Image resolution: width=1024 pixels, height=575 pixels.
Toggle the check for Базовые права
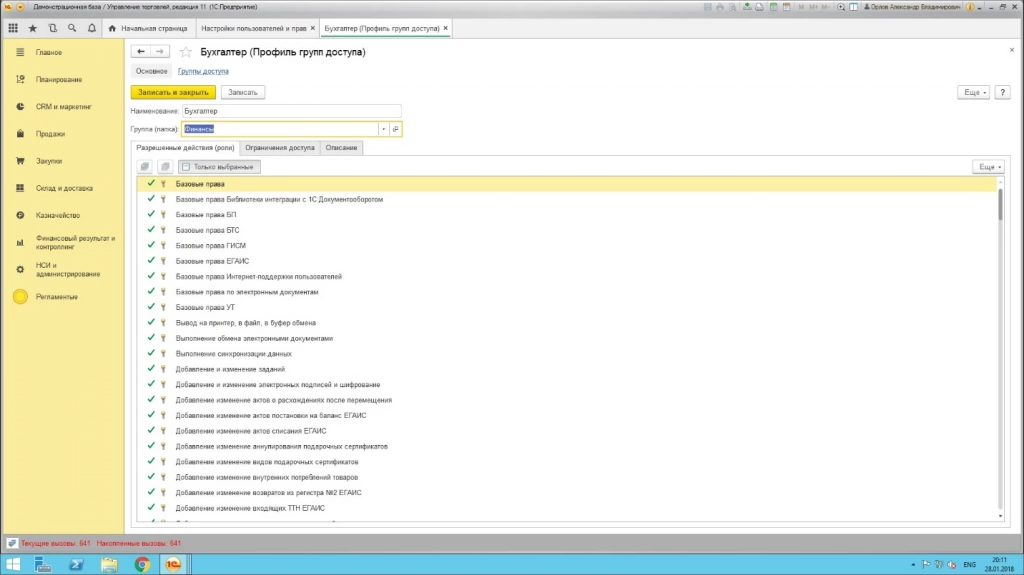point(151,184)
